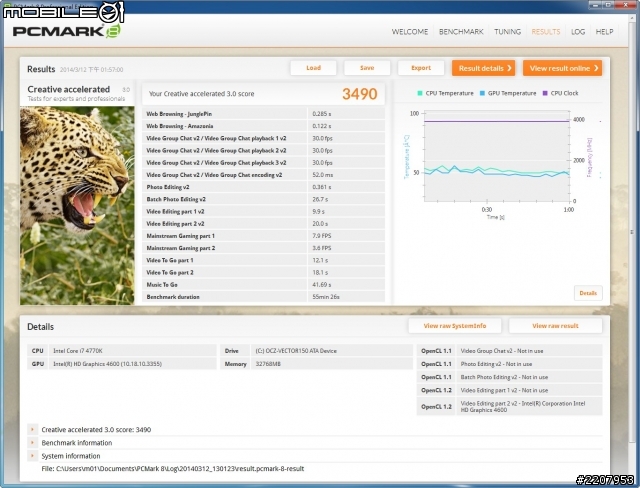Image resolution: width=640 pixels, height=488 pixels.
Task: Open Result details
Action: [483, 68]
